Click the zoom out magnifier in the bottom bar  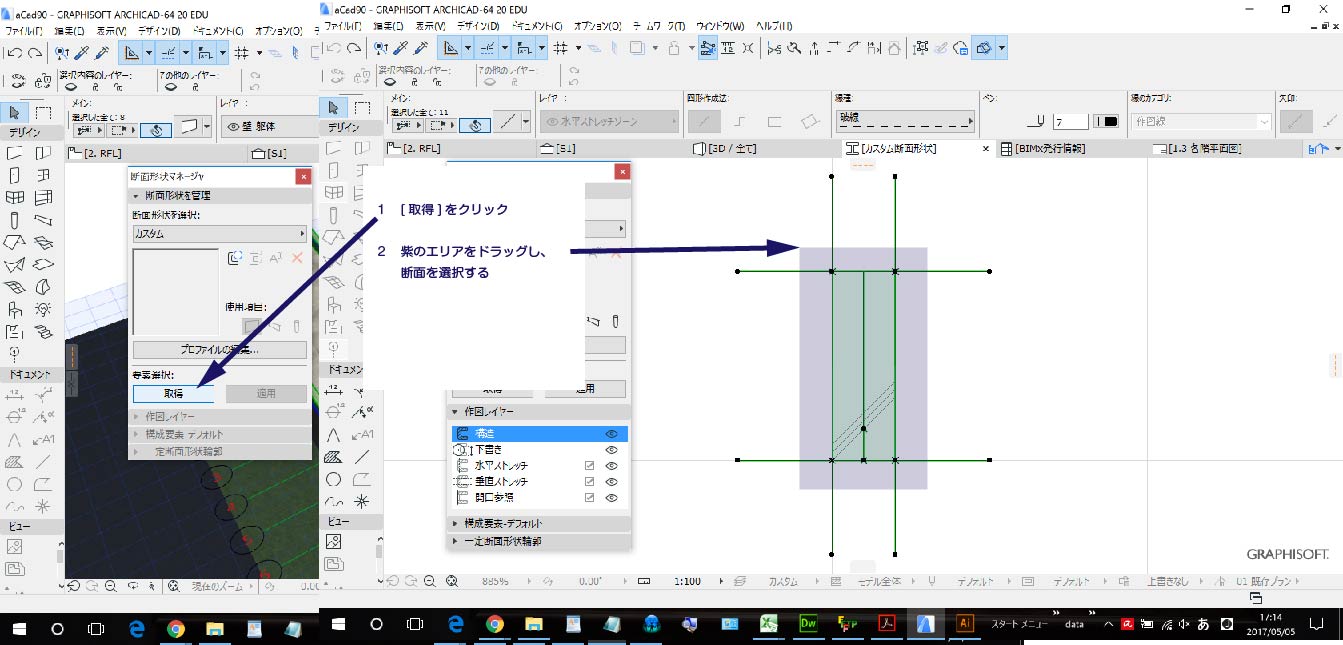[x=430, y=581]
